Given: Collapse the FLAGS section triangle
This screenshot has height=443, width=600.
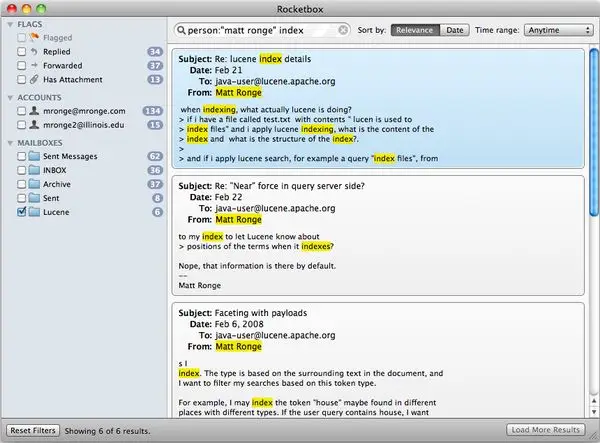Looking at the screenshot, I should (10, 24).
